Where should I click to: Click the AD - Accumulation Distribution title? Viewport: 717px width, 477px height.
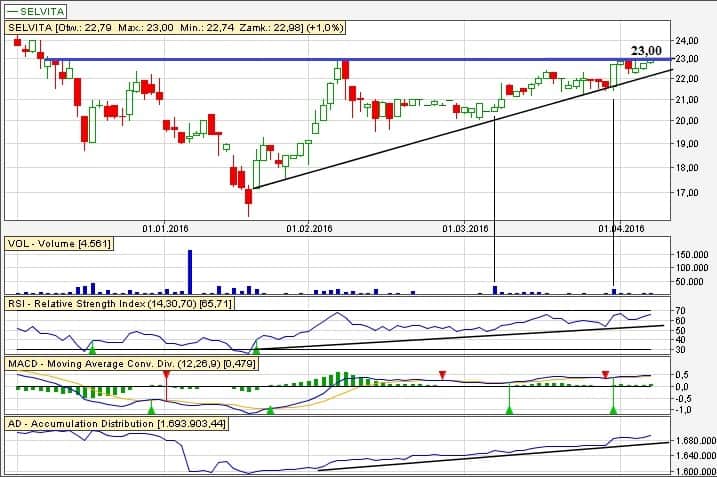(116, 424)
